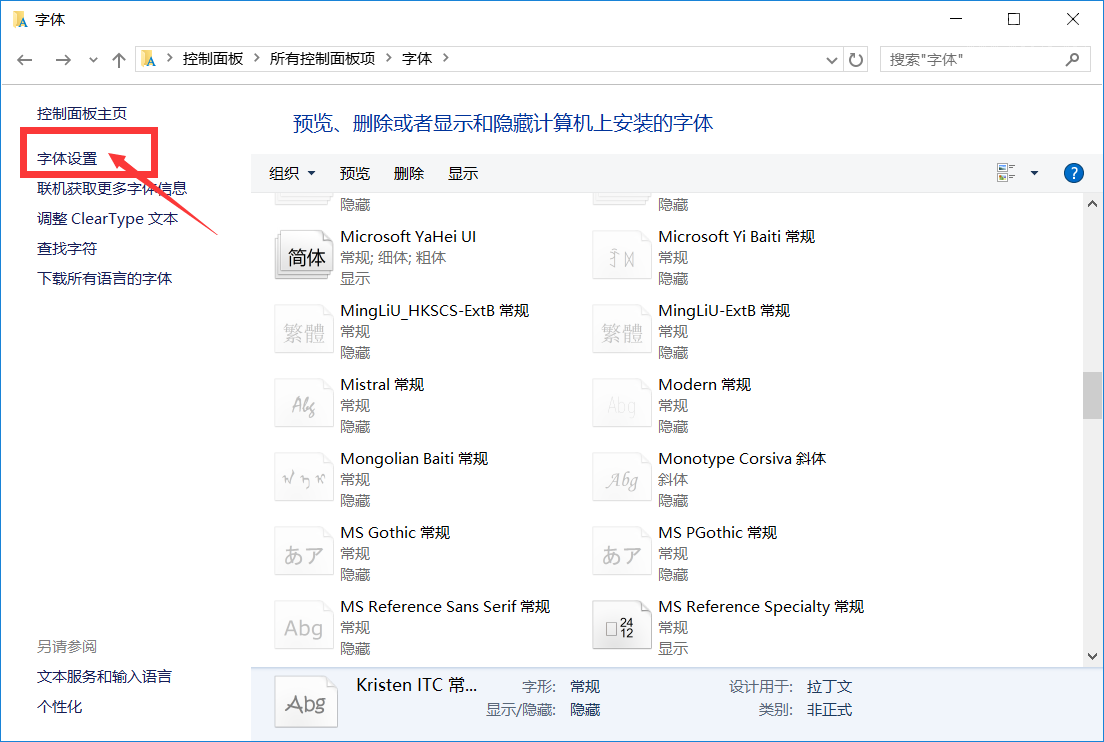The width and height of the screenshot is (1104, 742).
Task: Open the 个性化 link
Action: (59, 707)
